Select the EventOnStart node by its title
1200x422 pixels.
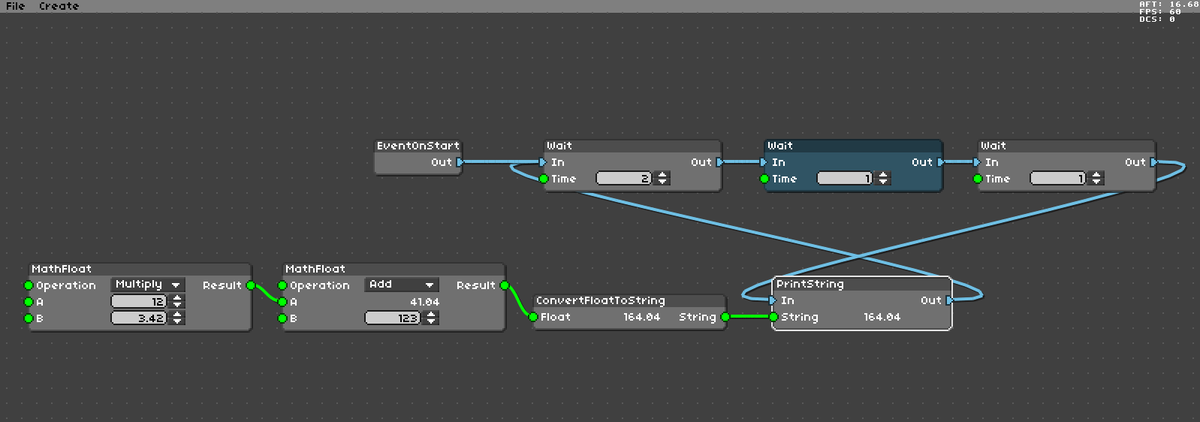click(x=418, y=146)
